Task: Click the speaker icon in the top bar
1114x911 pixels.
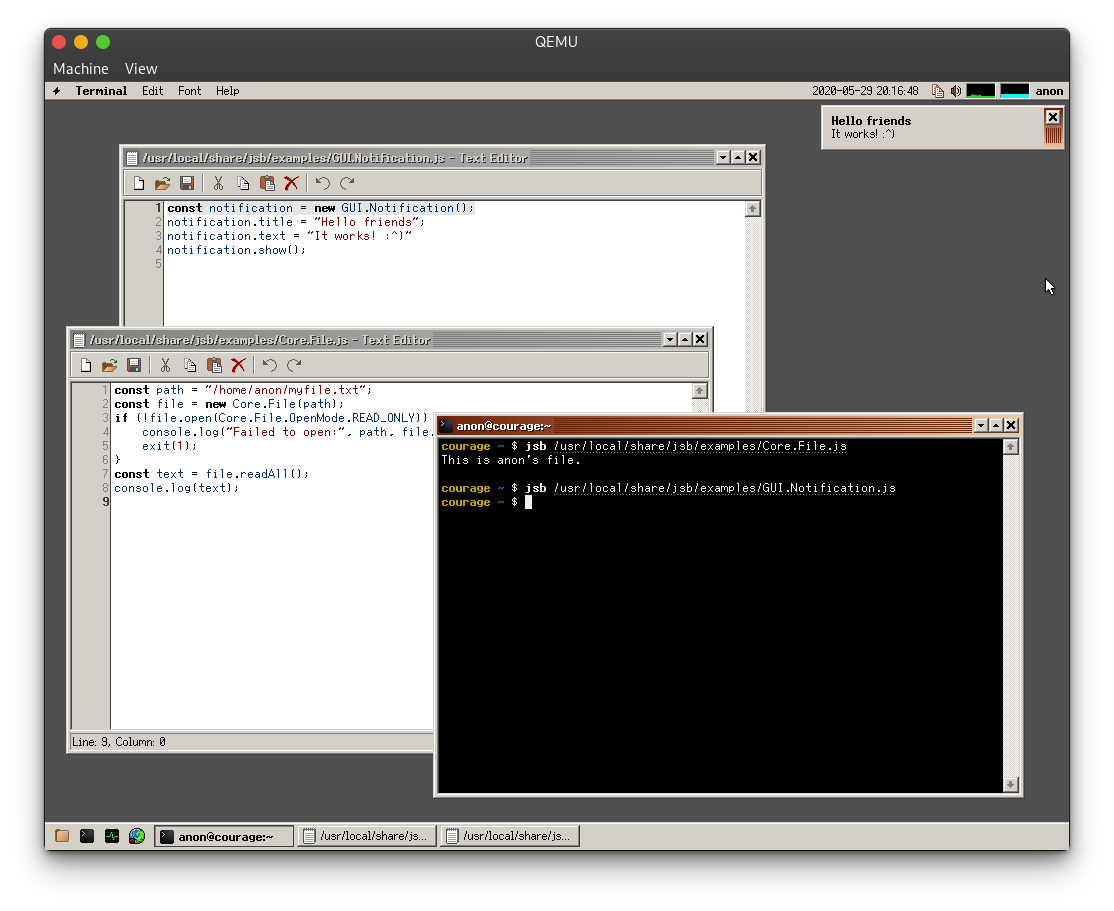Action: pyautogui.click(x=955, y=91)
